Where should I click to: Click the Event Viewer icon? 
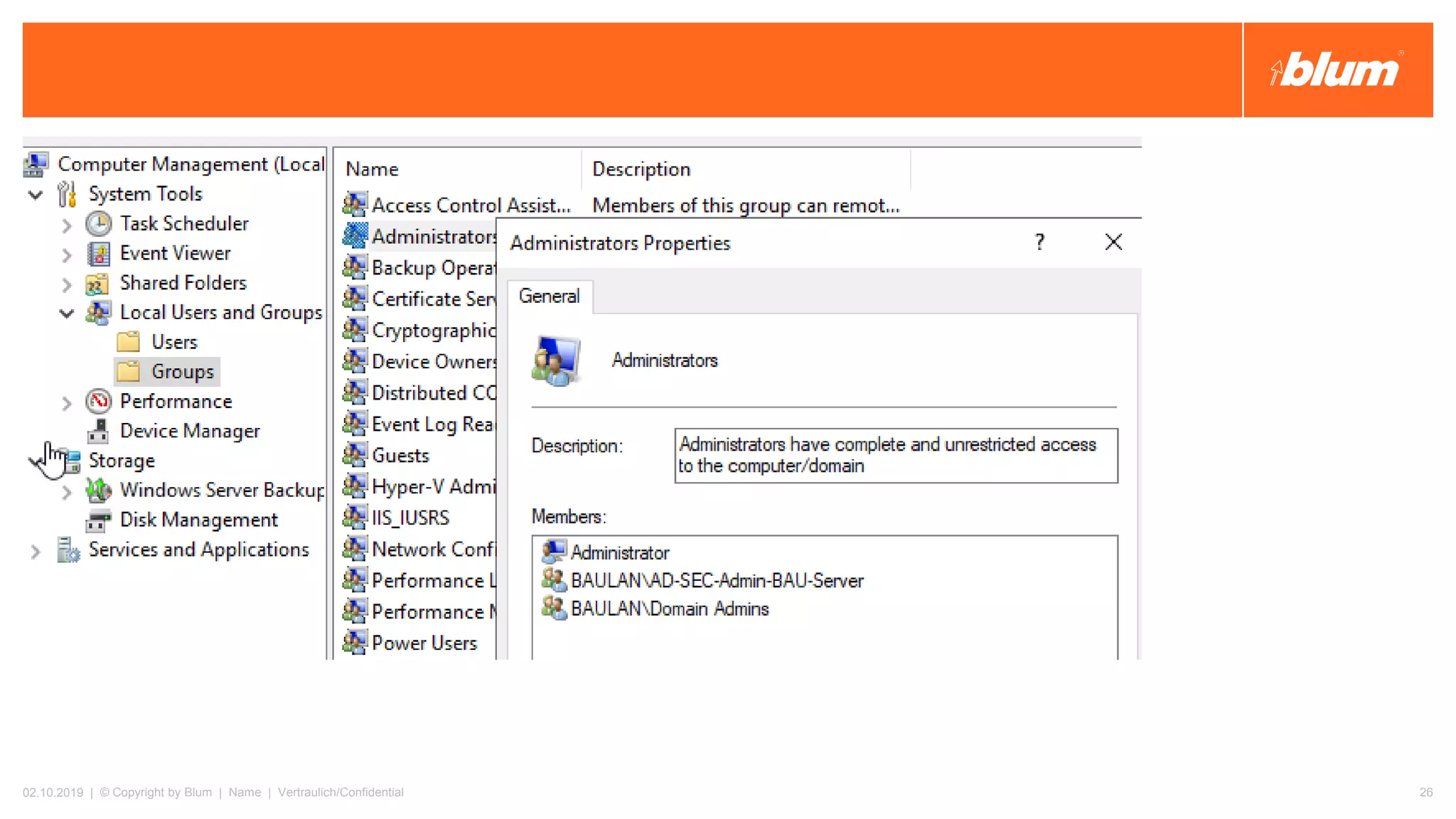point(98,254)
